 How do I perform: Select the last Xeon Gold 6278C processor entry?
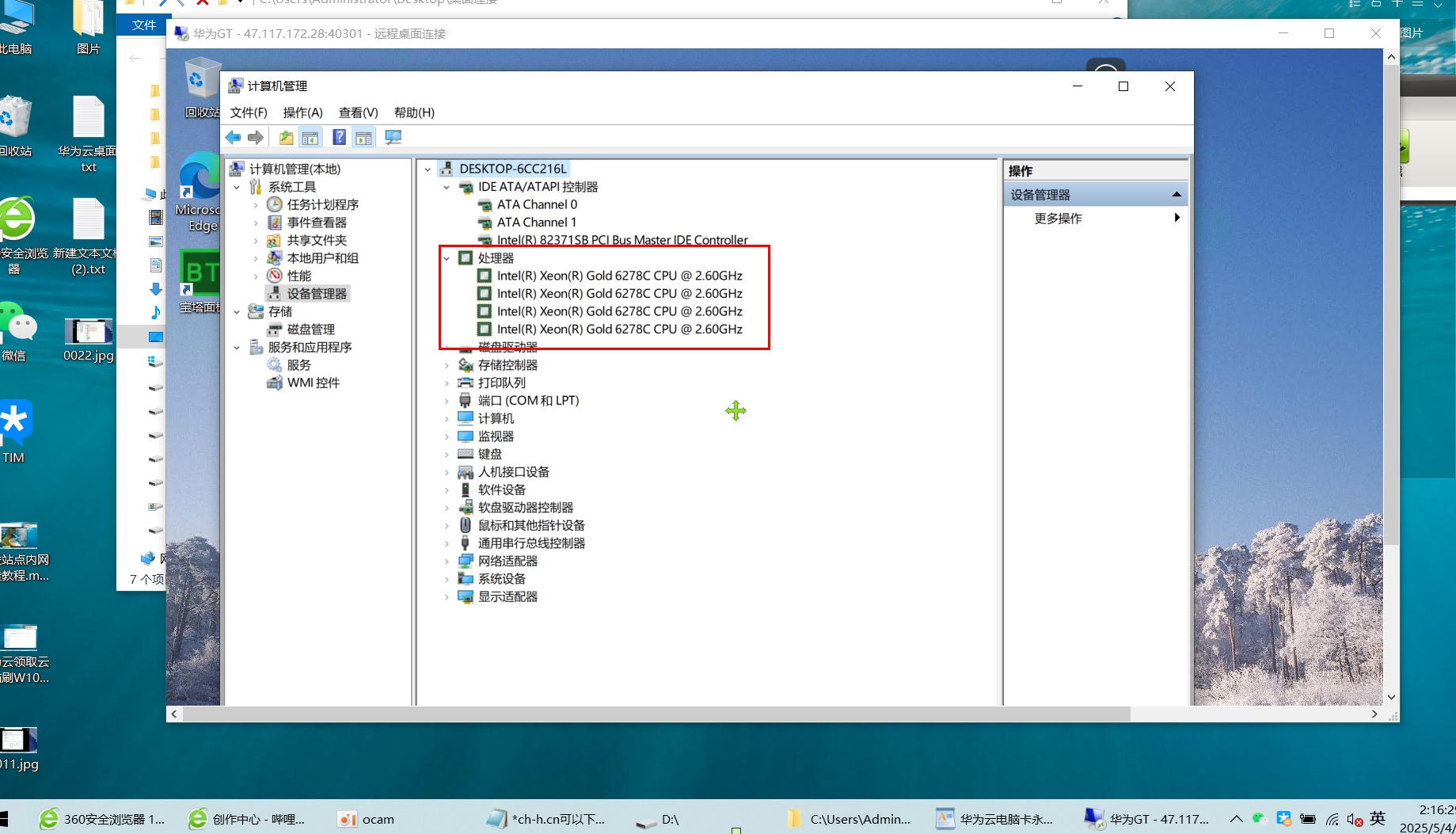pos(619,329)
